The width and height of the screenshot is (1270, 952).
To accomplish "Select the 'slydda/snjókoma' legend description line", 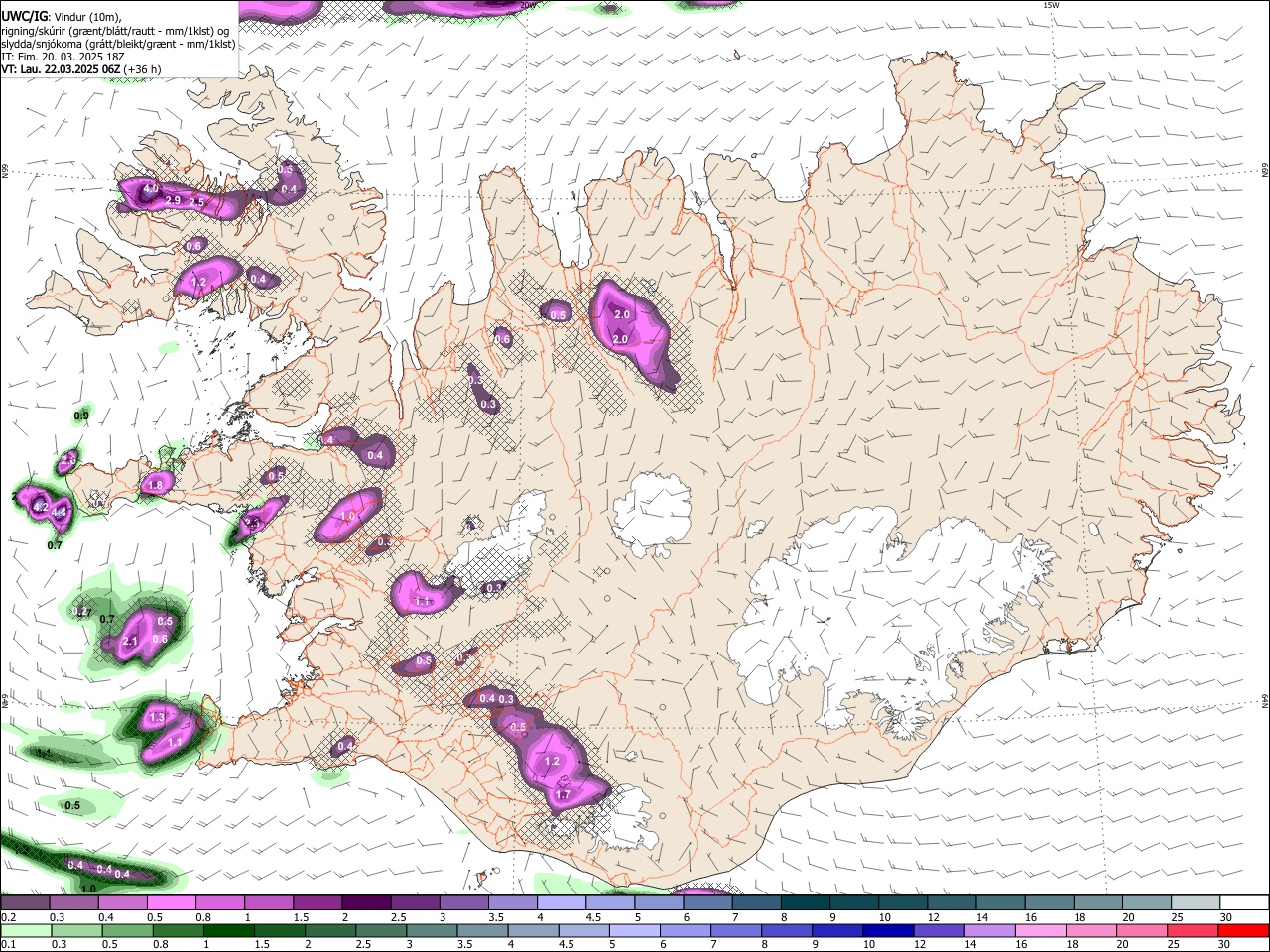I will [x=118, y=44].
